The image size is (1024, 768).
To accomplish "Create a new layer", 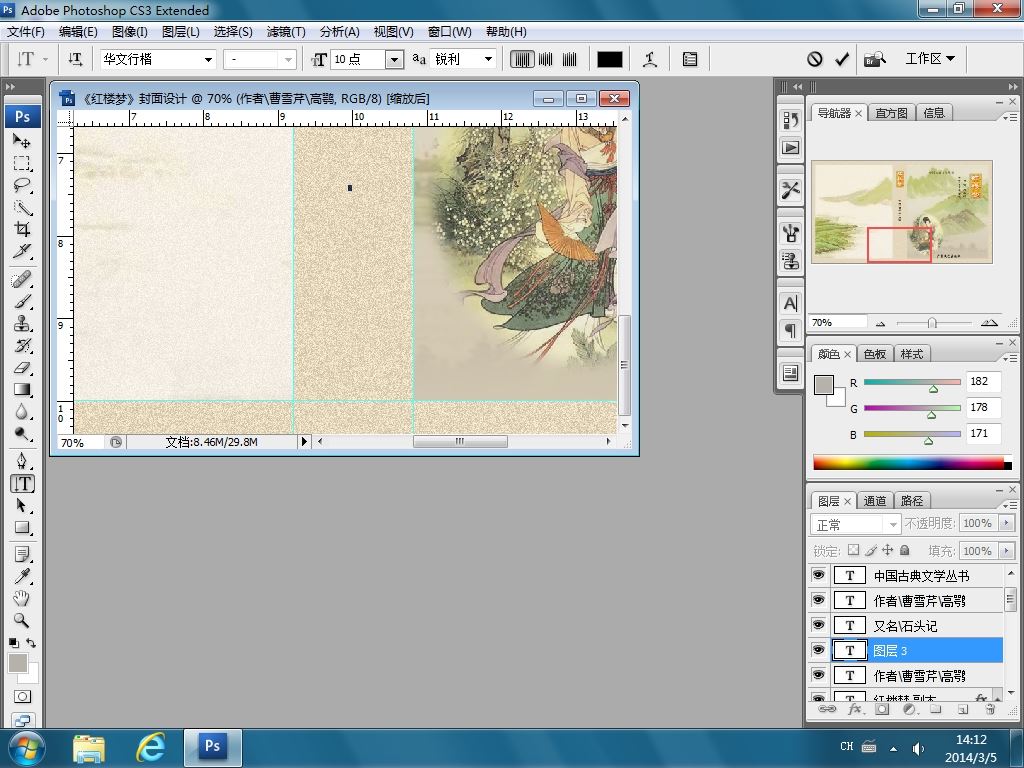I will [963, 709].
